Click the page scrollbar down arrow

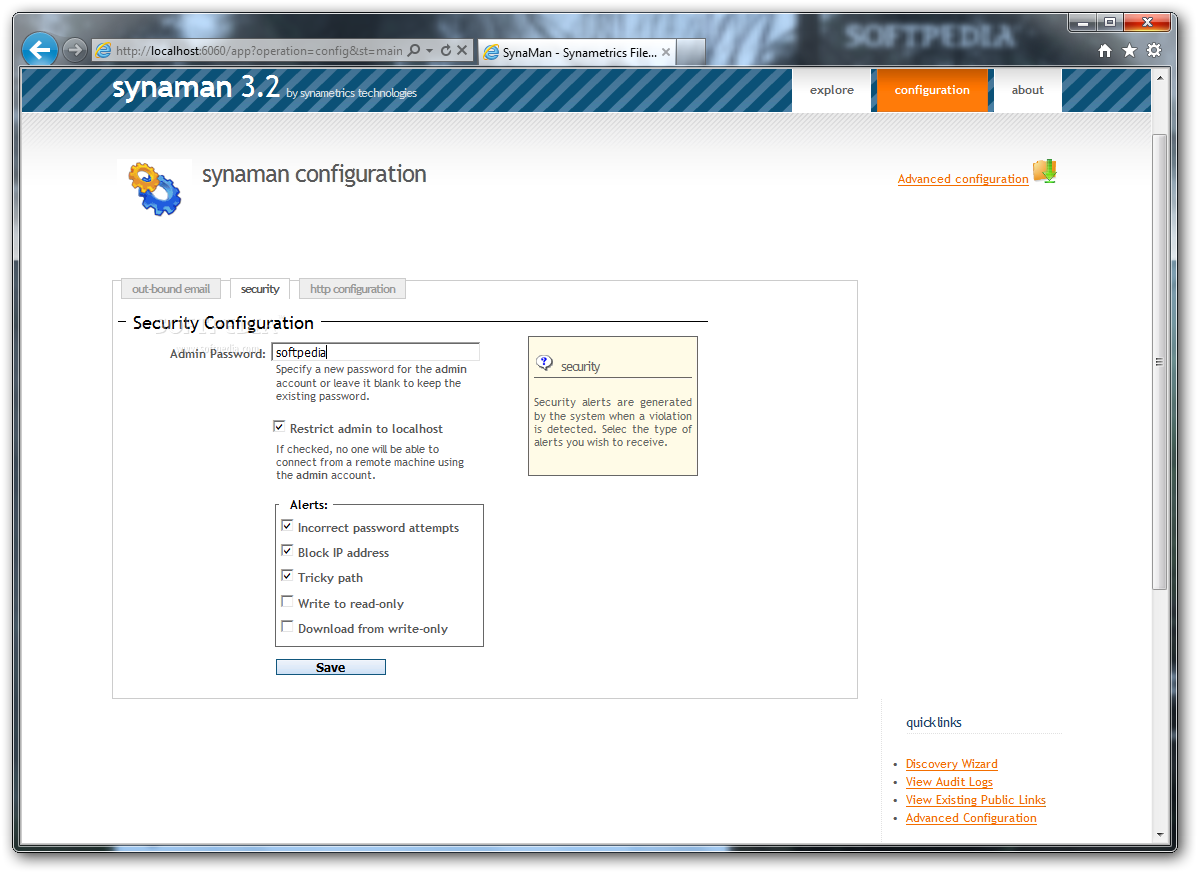pyautogui.click(x=1159, y=835)
